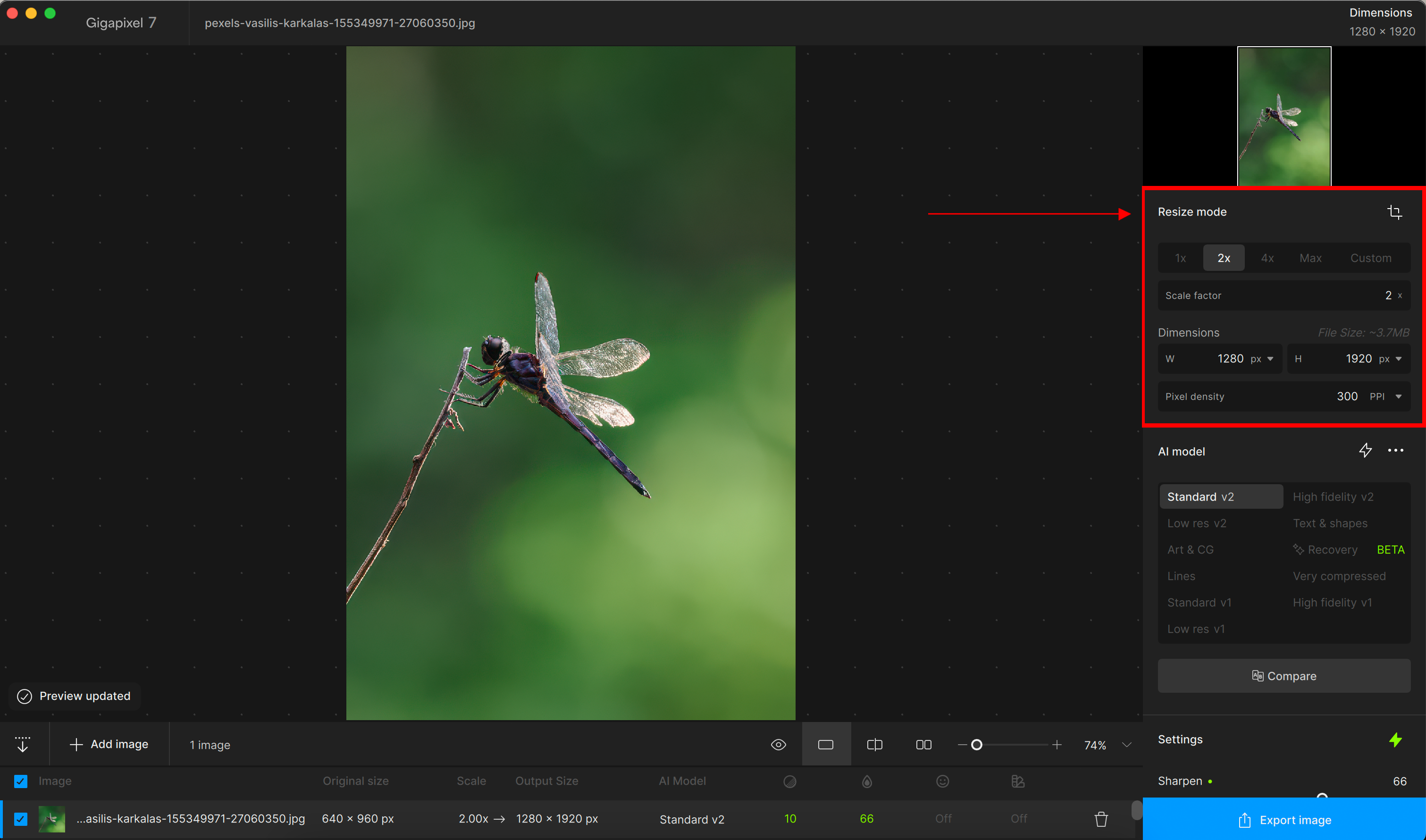This screenshot has width=1426, height=840.
Task: Click the green Settings lightning icon
Action: tap(1395, 740)
